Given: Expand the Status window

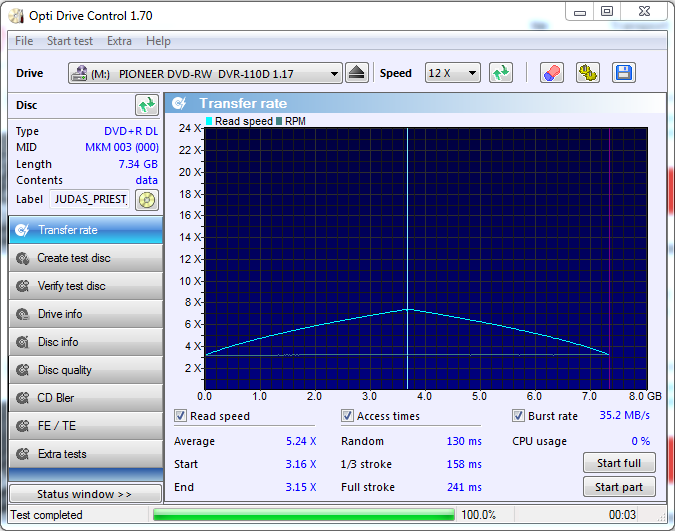Looking at the screenshot, I should (85, 494).
